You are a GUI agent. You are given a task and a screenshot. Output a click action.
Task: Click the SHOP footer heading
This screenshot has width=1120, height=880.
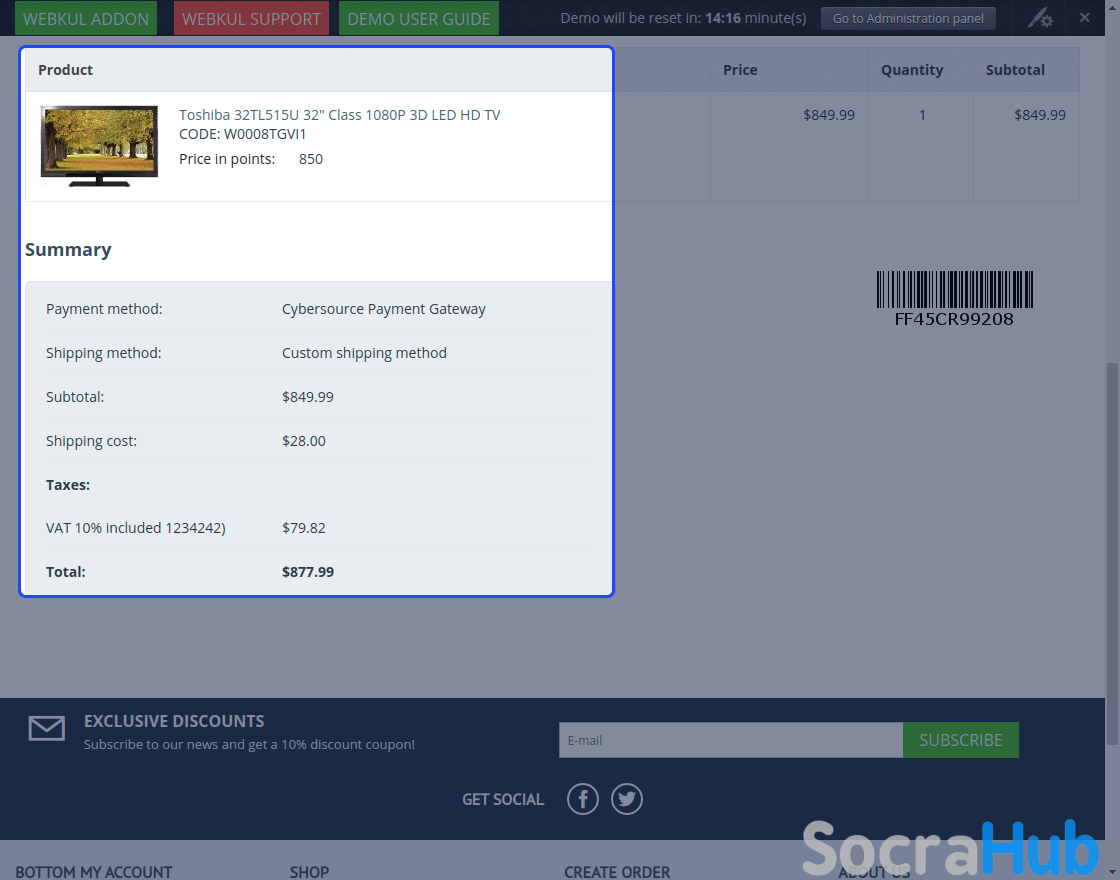[x=309, y=872]
